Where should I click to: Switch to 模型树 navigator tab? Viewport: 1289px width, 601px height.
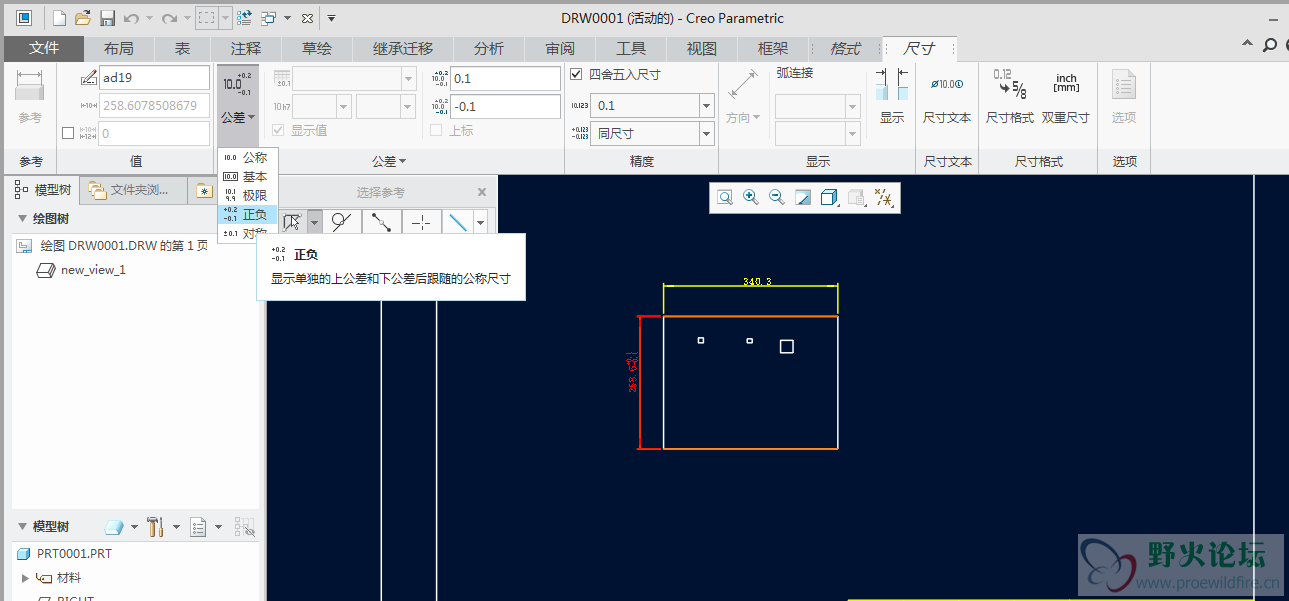(43, 190)
